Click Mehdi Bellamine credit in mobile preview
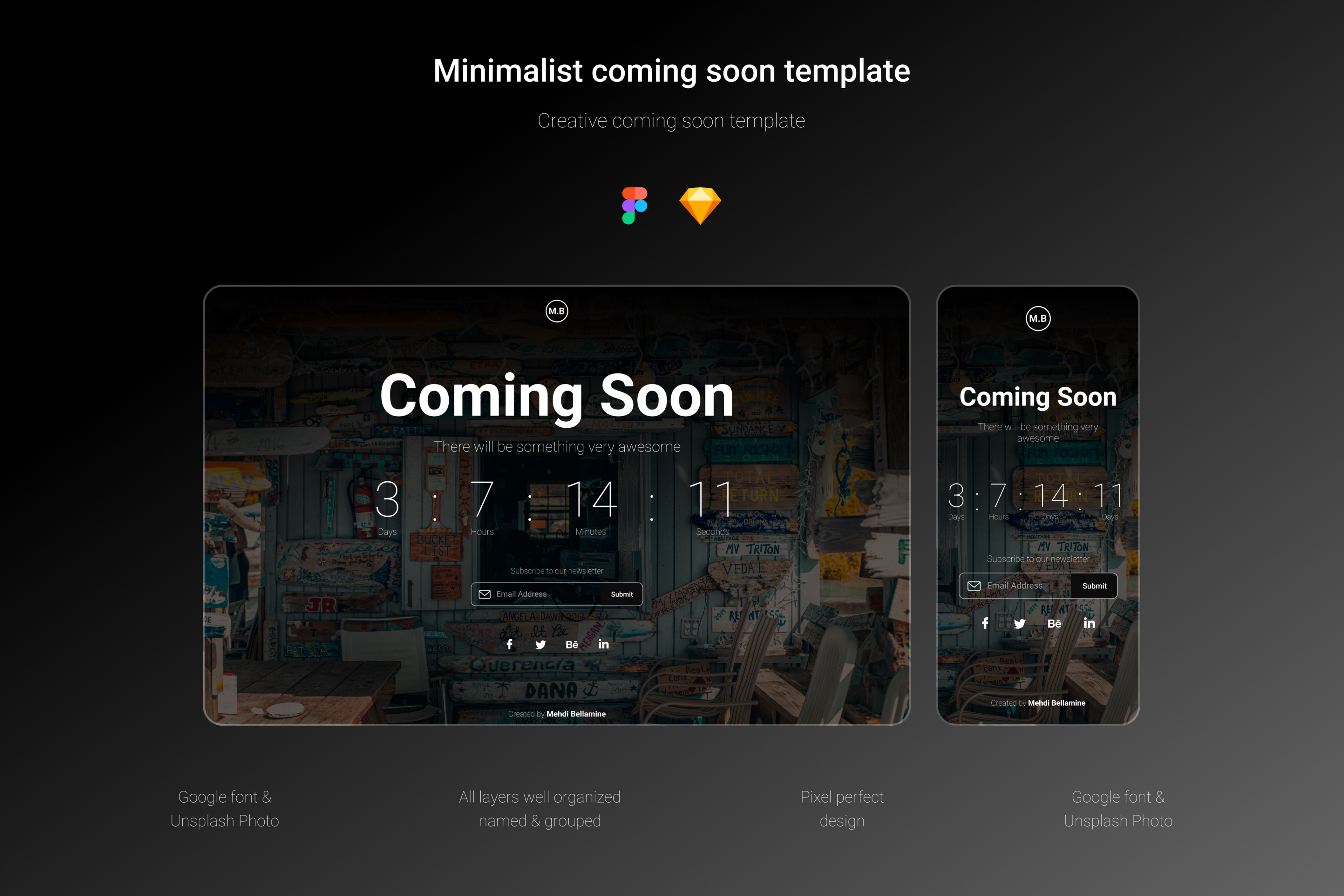This screenshot has width=1344, height=896. [x=1056, y=703]
